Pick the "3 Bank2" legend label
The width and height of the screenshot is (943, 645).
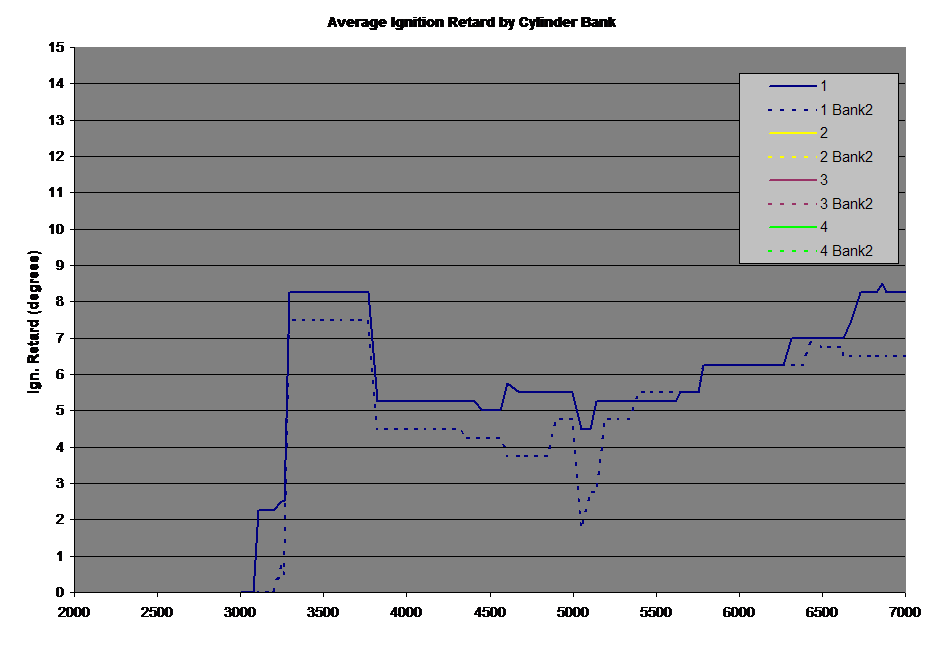846,204
